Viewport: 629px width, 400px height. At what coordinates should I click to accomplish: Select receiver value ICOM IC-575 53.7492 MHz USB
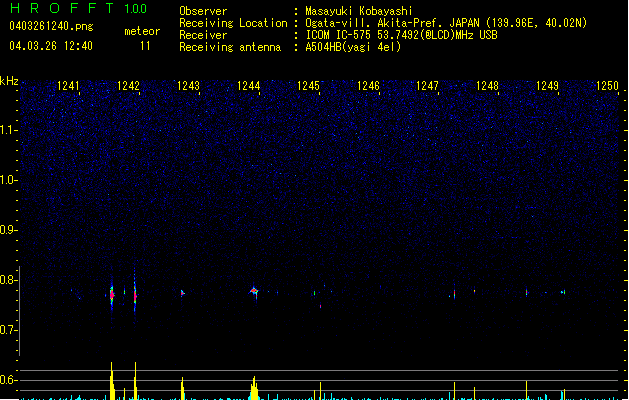click(402, 35)
